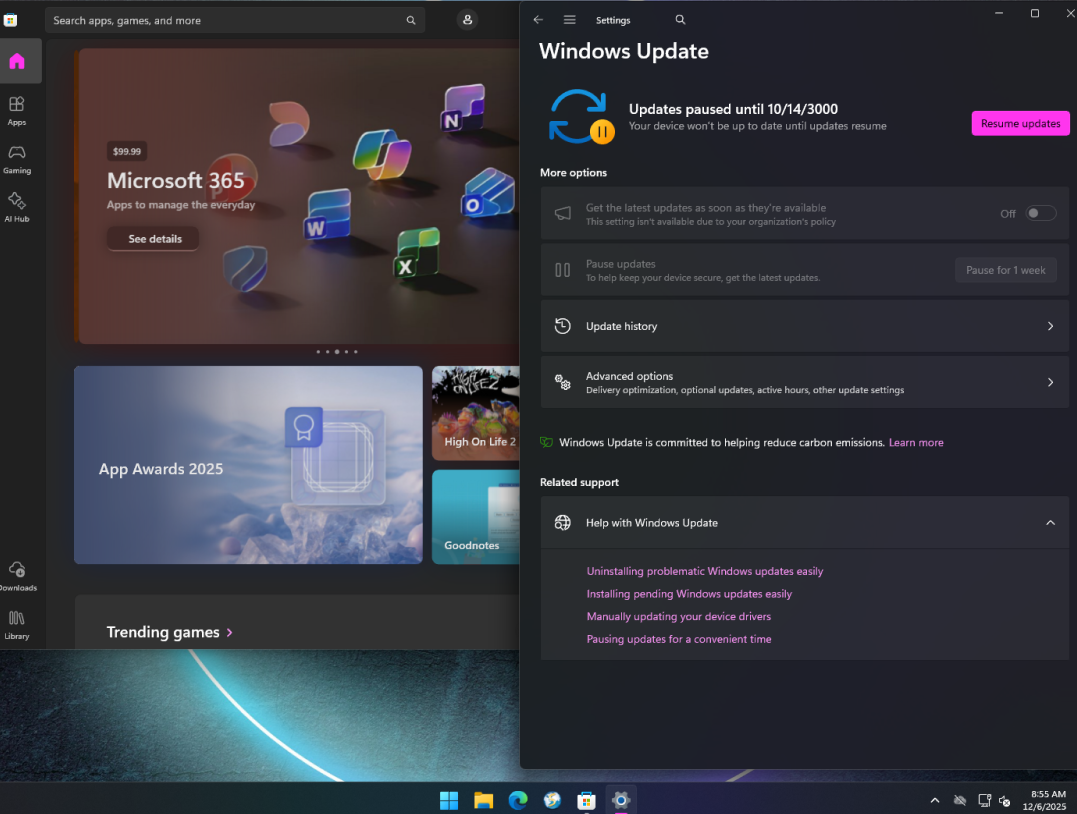Select the third carousel page dot
Viewport: 1077px width, 814px height.
337,352
